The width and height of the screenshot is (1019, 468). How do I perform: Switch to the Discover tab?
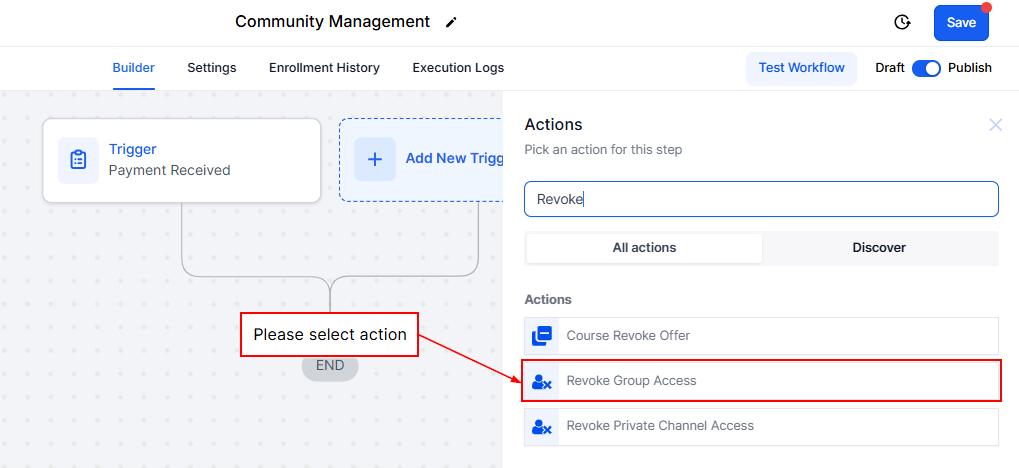point(879,248)
